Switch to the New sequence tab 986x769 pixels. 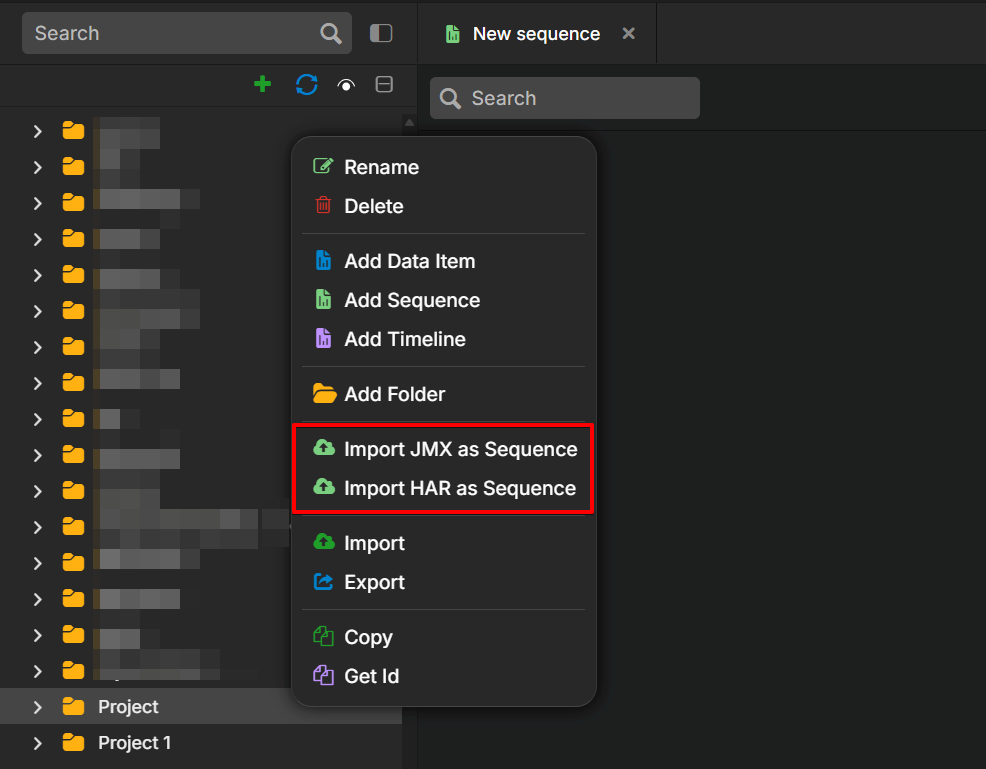coord(536,34)
